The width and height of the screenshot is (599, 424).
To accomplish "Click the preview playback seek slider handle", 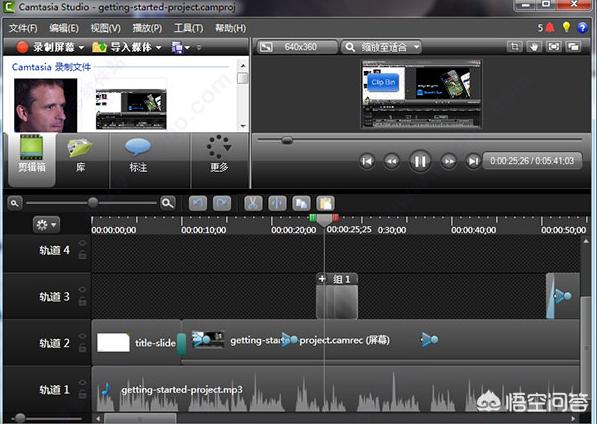I will click(287, 141).
